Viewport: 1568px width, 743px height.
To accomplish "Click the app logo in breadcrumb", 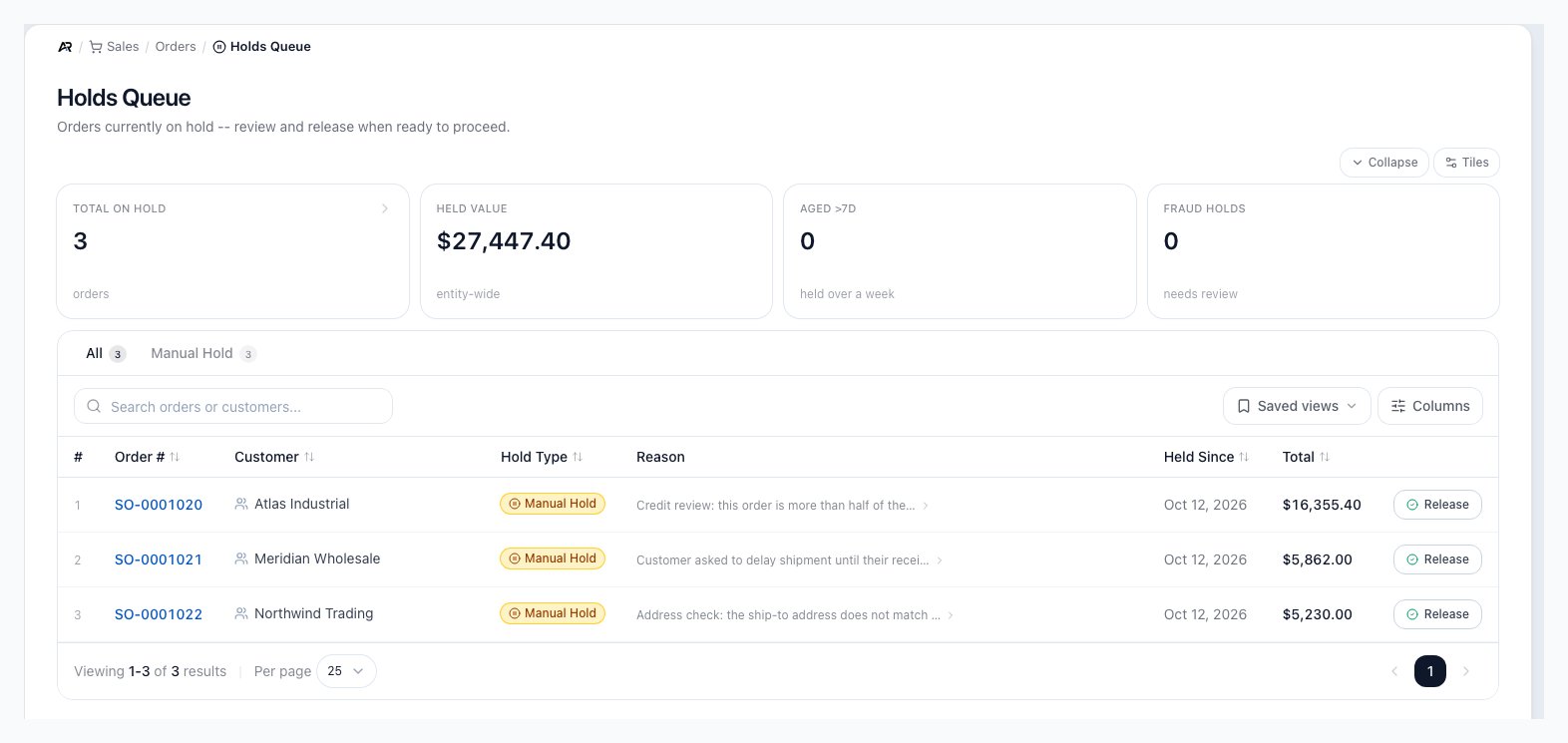I will [x=65, y=47].
